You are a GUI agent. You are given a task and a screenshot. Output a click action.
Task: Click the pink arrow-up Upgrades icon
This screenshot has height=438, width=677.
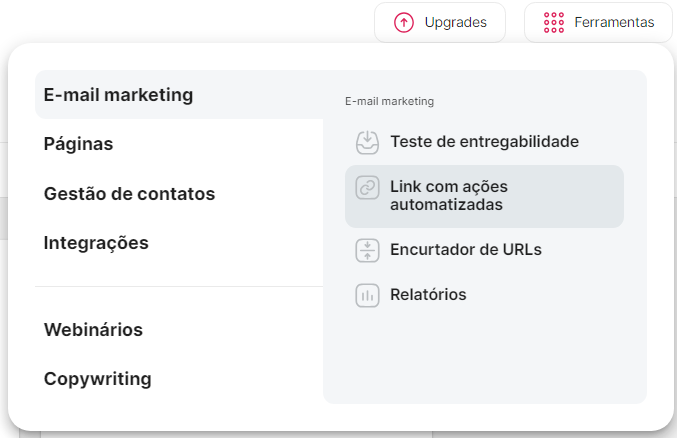click(404, 22)
